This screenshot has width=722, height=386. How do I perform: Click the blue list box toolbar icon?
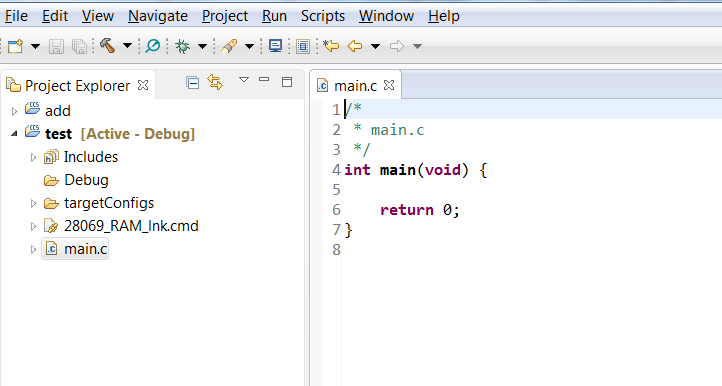303,46
